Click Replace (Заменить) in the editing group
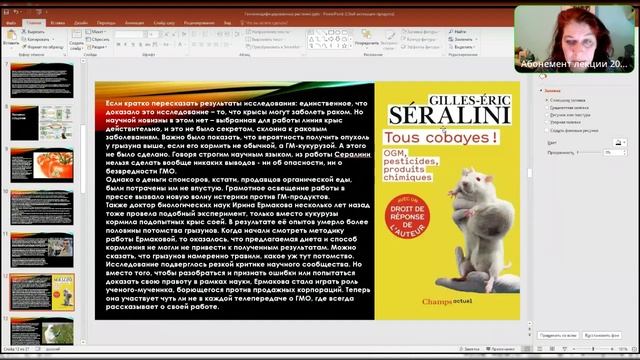 tap(460, 39)
